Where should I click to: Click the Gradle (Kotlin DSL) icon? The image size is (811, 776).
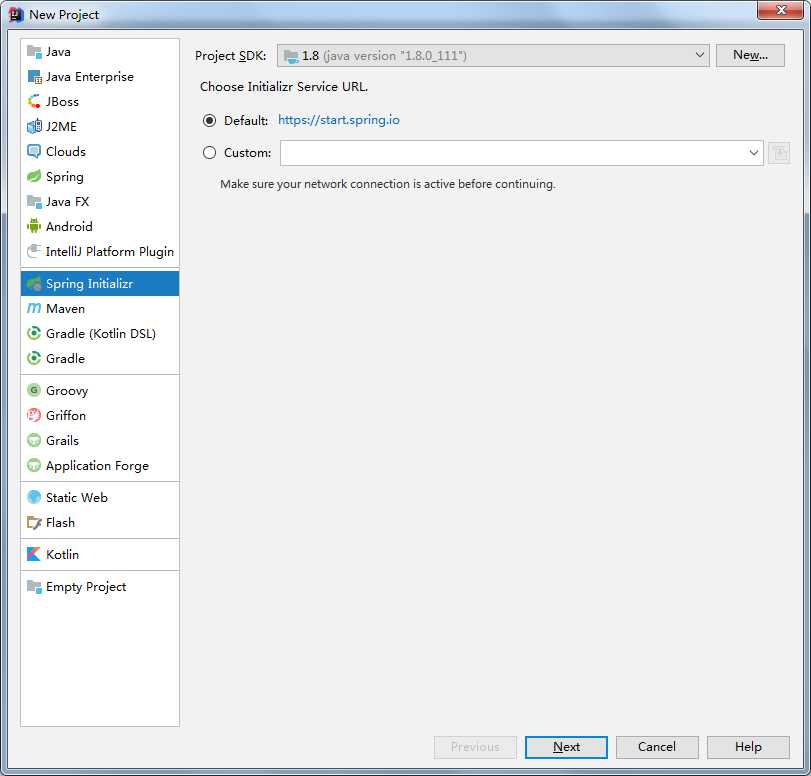click(x=34, y=333)
